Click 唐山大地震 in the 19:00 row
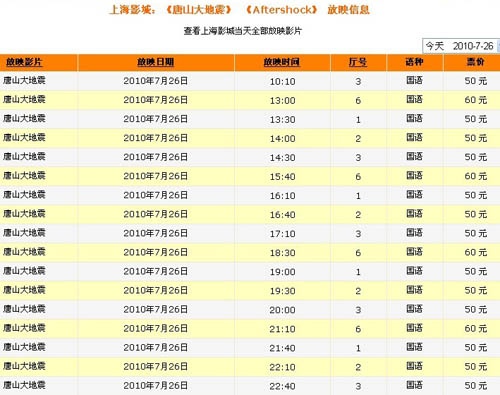The image size is (500, 395). click(24, 271)
